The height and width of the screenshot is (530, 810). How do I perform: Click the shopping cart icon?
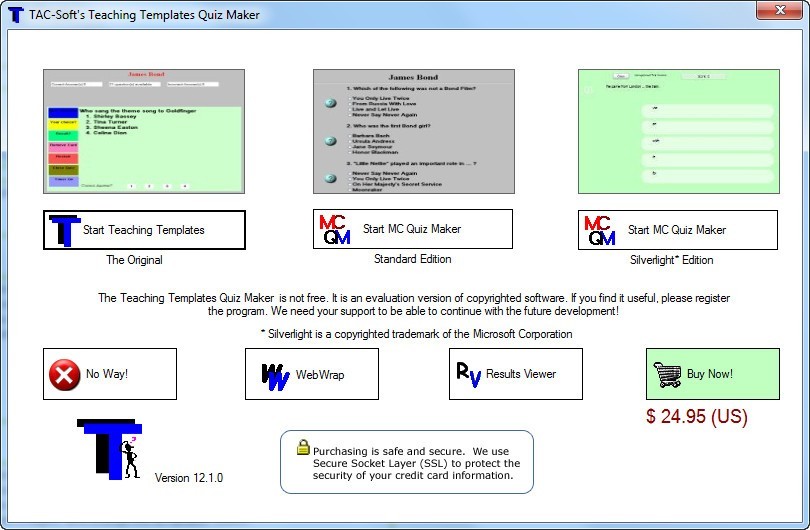click(x=667, y=374)
